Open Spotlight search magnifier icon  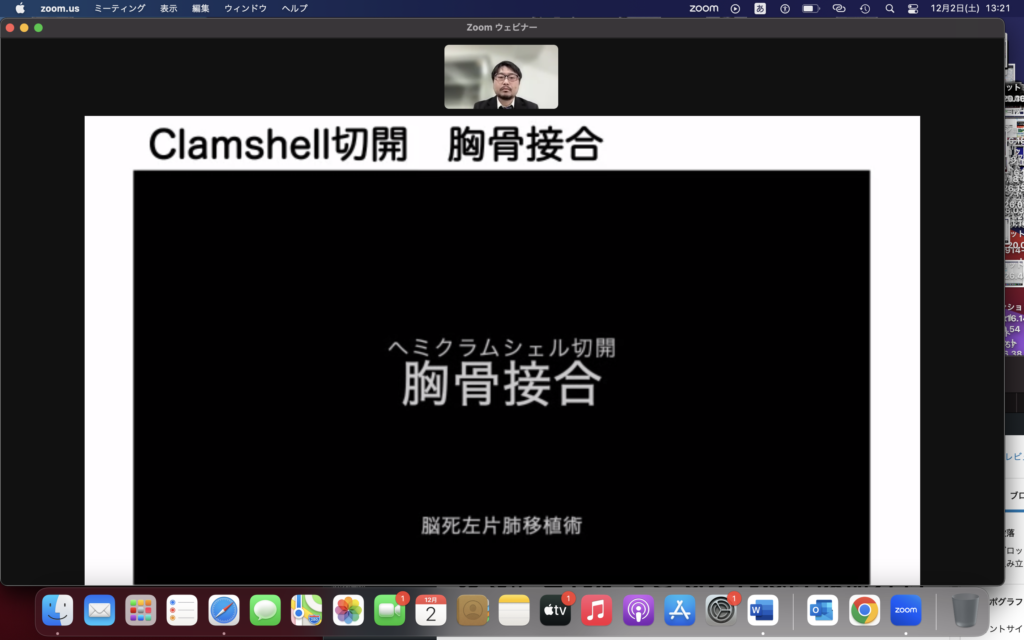[889, 8]
